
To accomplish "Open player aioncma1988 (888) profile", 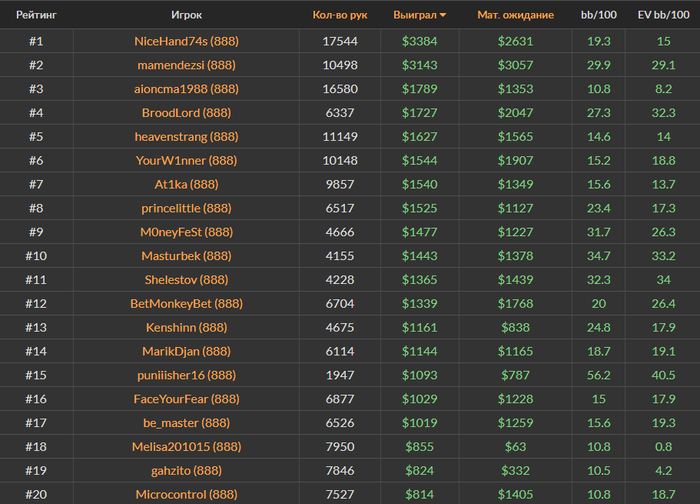I will click(187, 89).
